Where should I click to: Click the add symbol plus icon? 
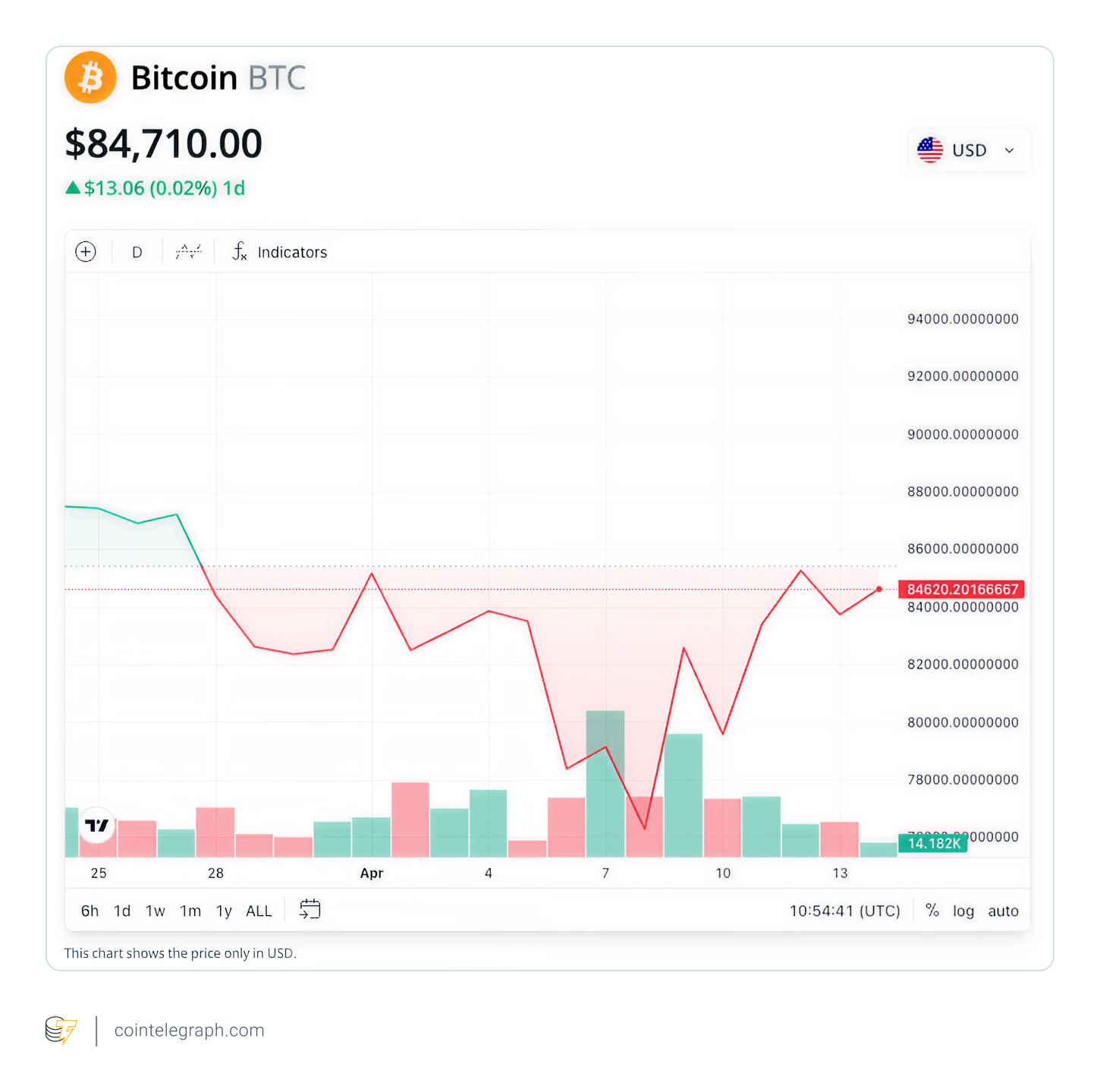86,252
